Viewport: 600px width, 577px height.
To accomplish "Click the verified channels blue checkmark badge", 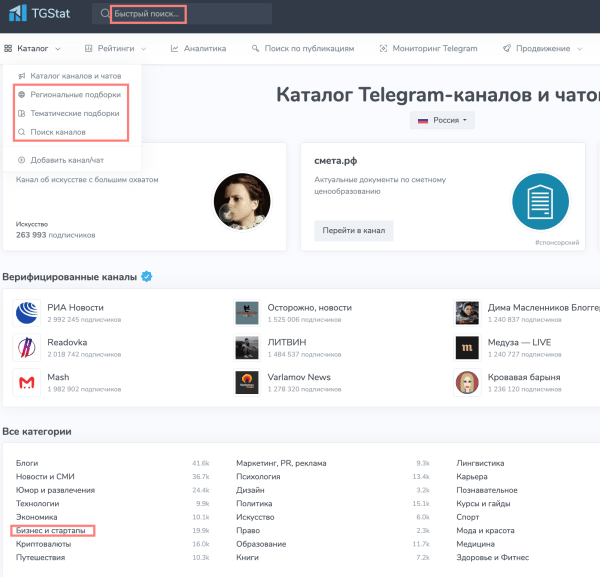I will coord(147,276).
